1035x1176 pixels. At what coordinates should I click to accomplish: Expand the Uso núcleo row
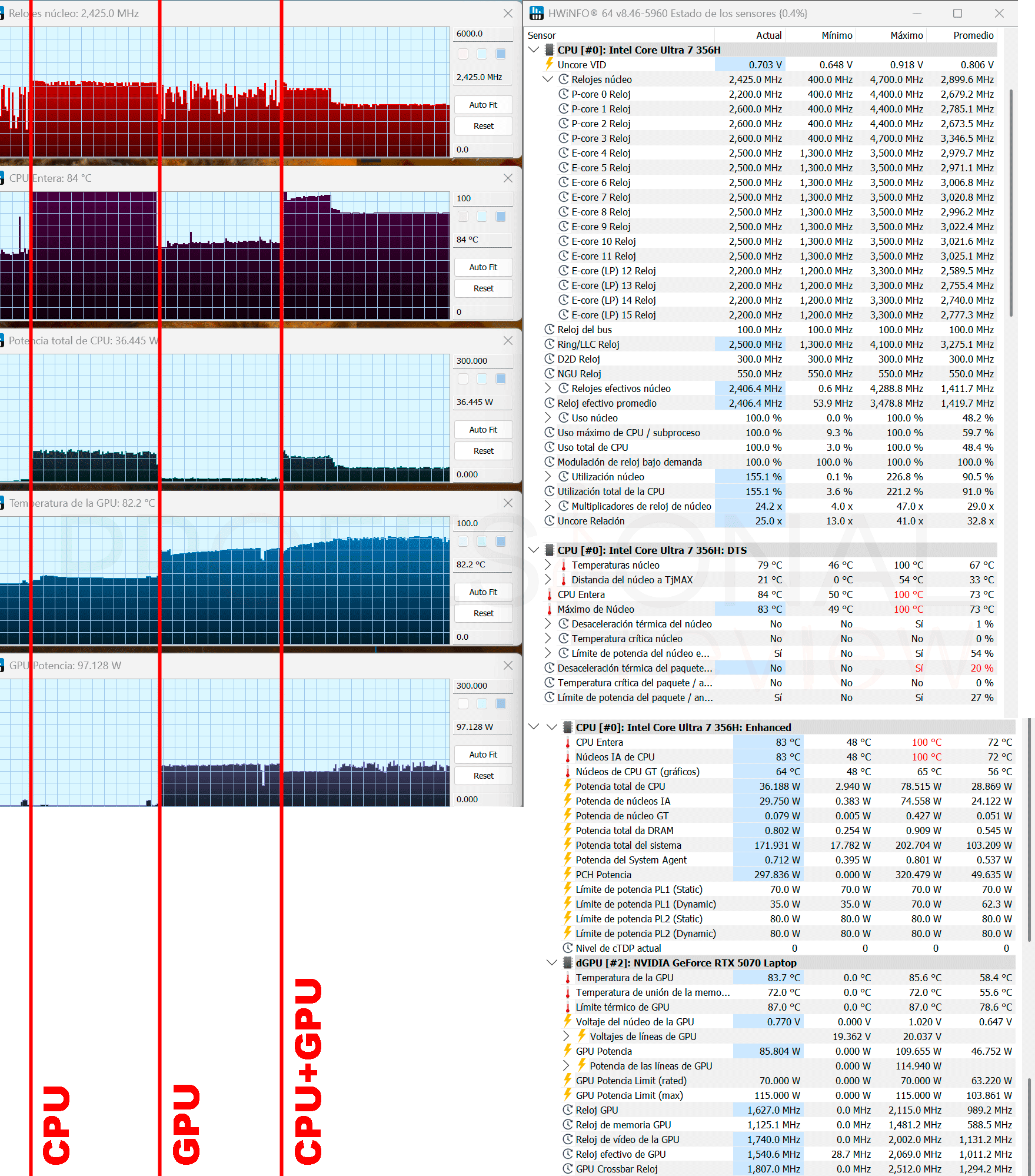548,417
